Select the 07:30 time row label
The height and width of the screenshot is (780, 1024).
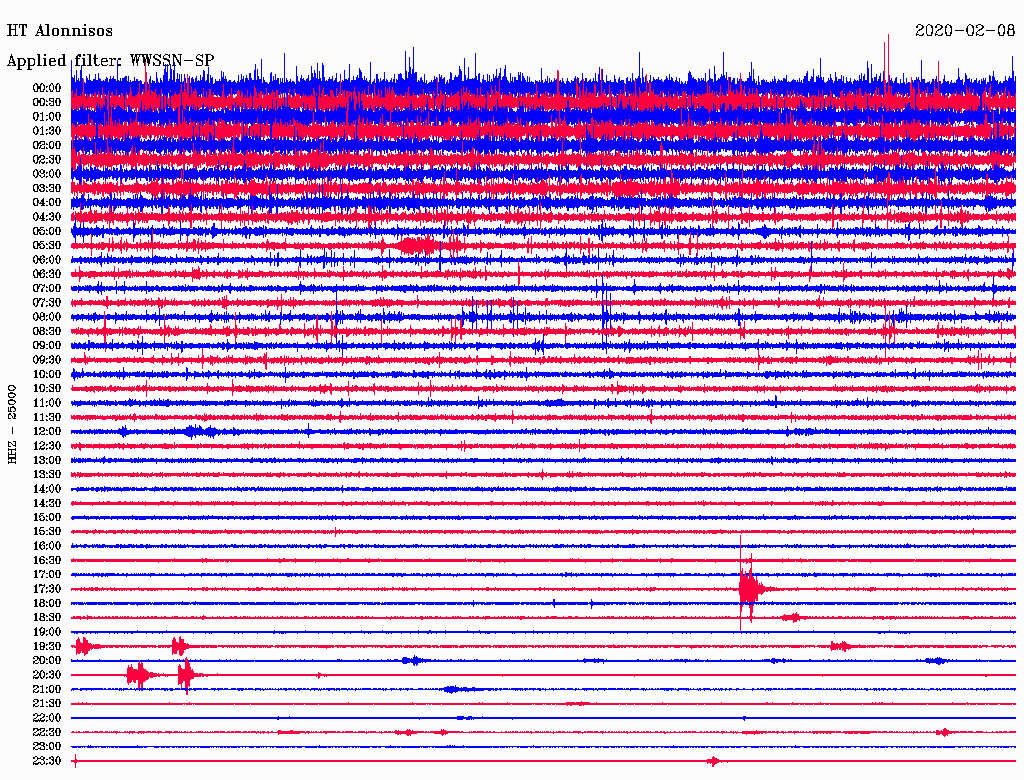pos(47,303)
